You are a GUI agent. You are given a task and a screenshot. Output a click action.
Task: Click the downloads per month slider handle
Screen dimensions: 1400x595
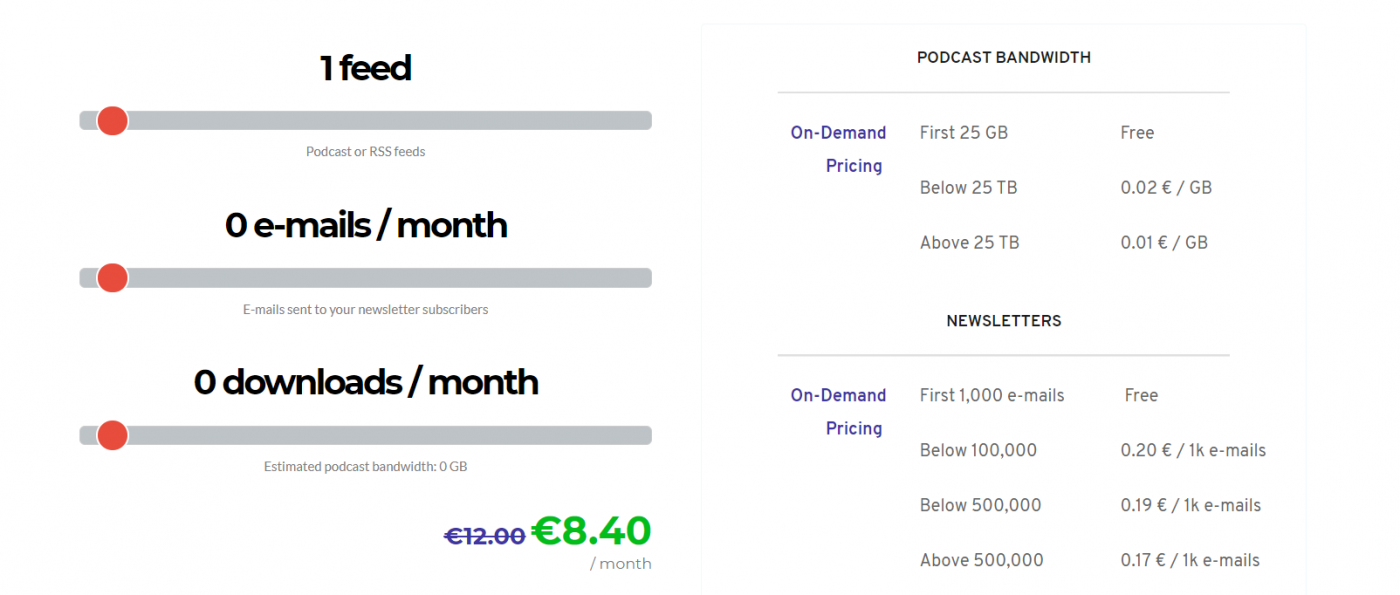112,435
